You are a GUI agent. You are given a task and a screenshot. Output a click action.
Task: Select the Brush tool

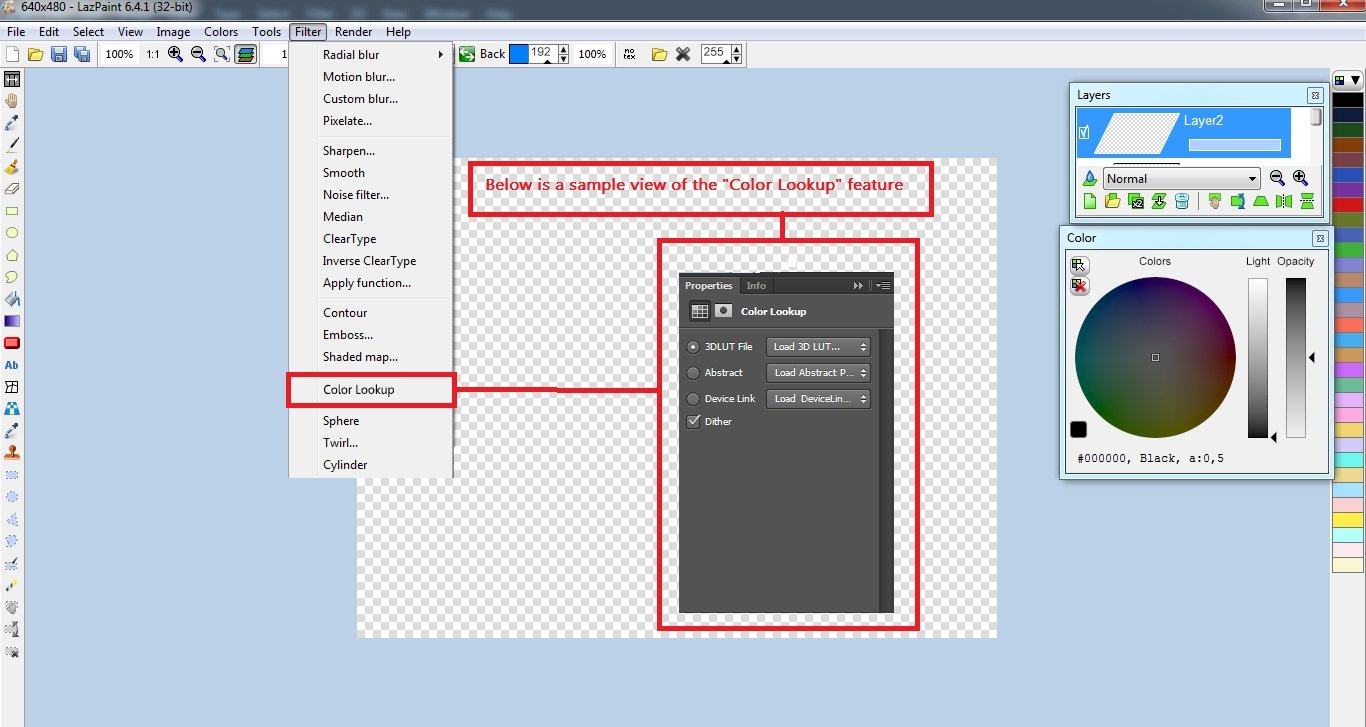(x=12, y=167)
